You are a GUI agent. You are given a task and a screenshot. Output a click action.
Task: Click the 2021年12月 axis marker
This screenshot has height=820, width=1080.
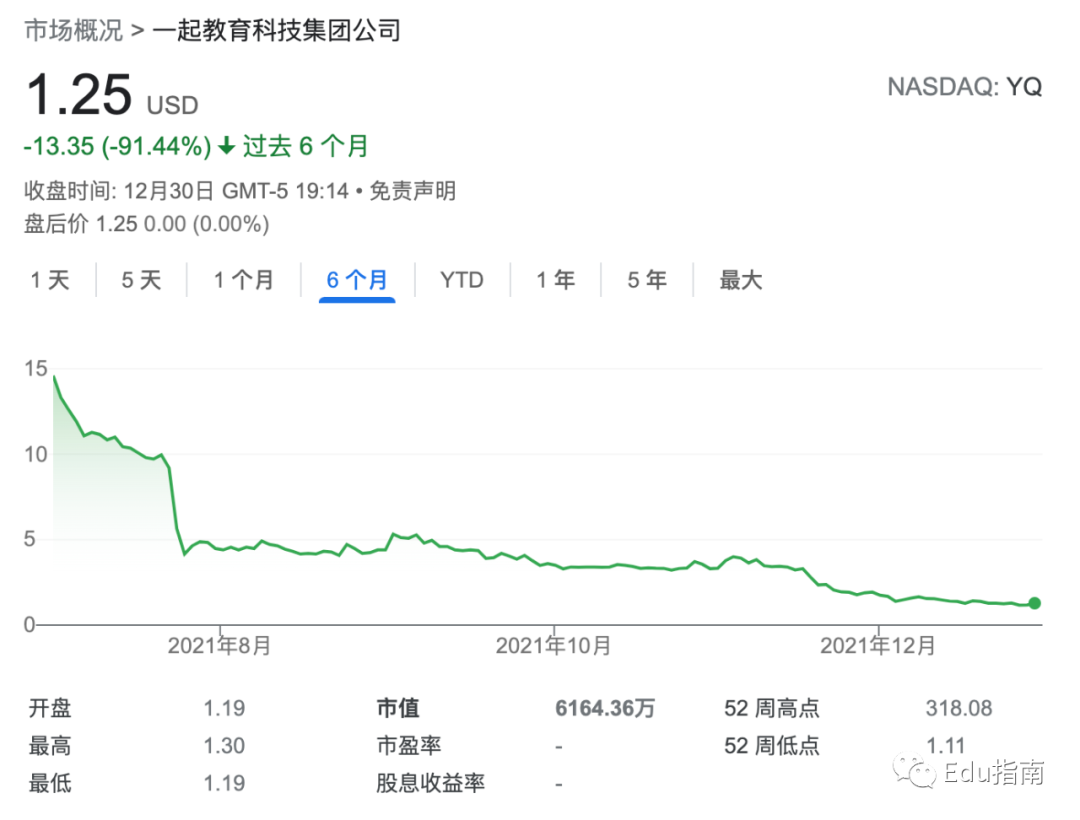click(x=878, y=645)
